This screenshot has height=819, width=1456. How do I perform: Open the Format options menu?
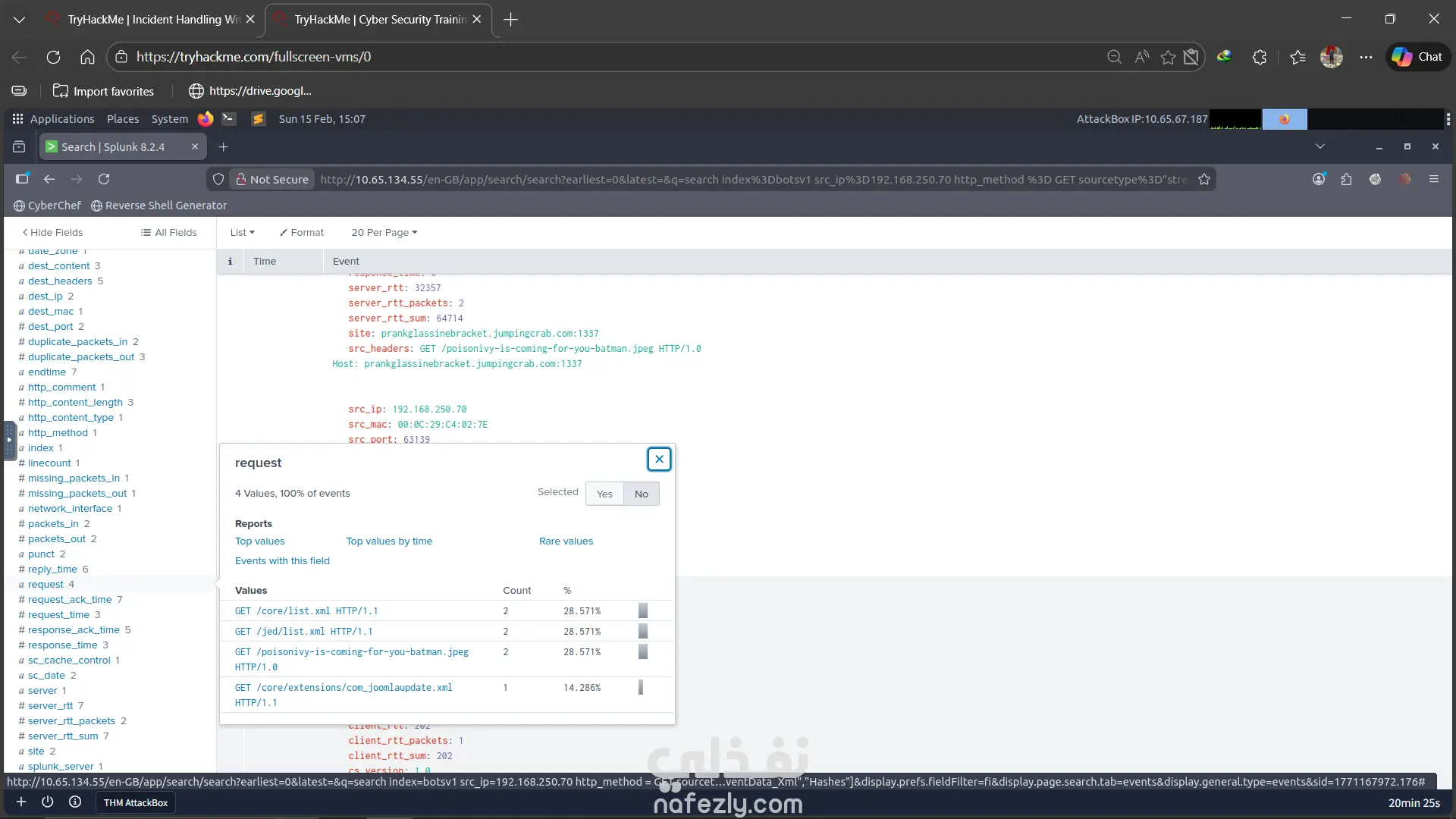(x=301, y=233)
